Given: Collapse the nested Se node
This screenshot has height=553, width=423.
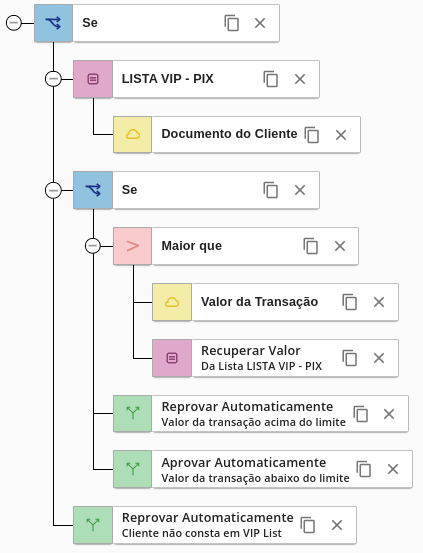Looking at the screenshot, I should click(53, 190).
